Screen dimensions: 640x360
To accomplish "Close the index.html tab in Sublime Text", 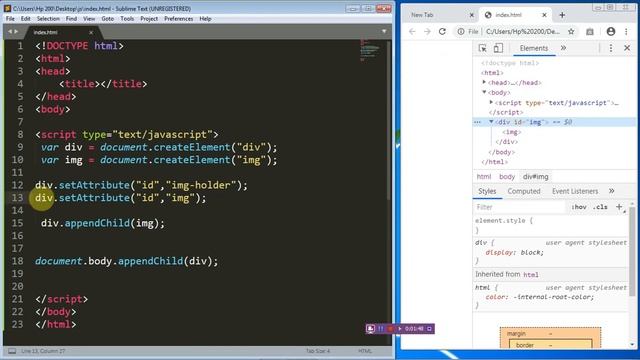I will click(x=91, y=32).
